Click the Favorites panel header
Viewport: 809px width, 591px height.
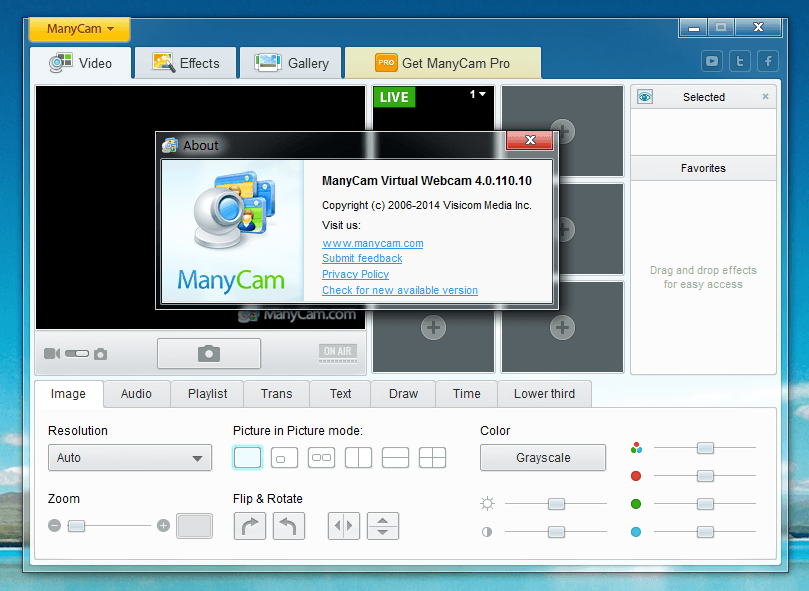tap(703, 168)
